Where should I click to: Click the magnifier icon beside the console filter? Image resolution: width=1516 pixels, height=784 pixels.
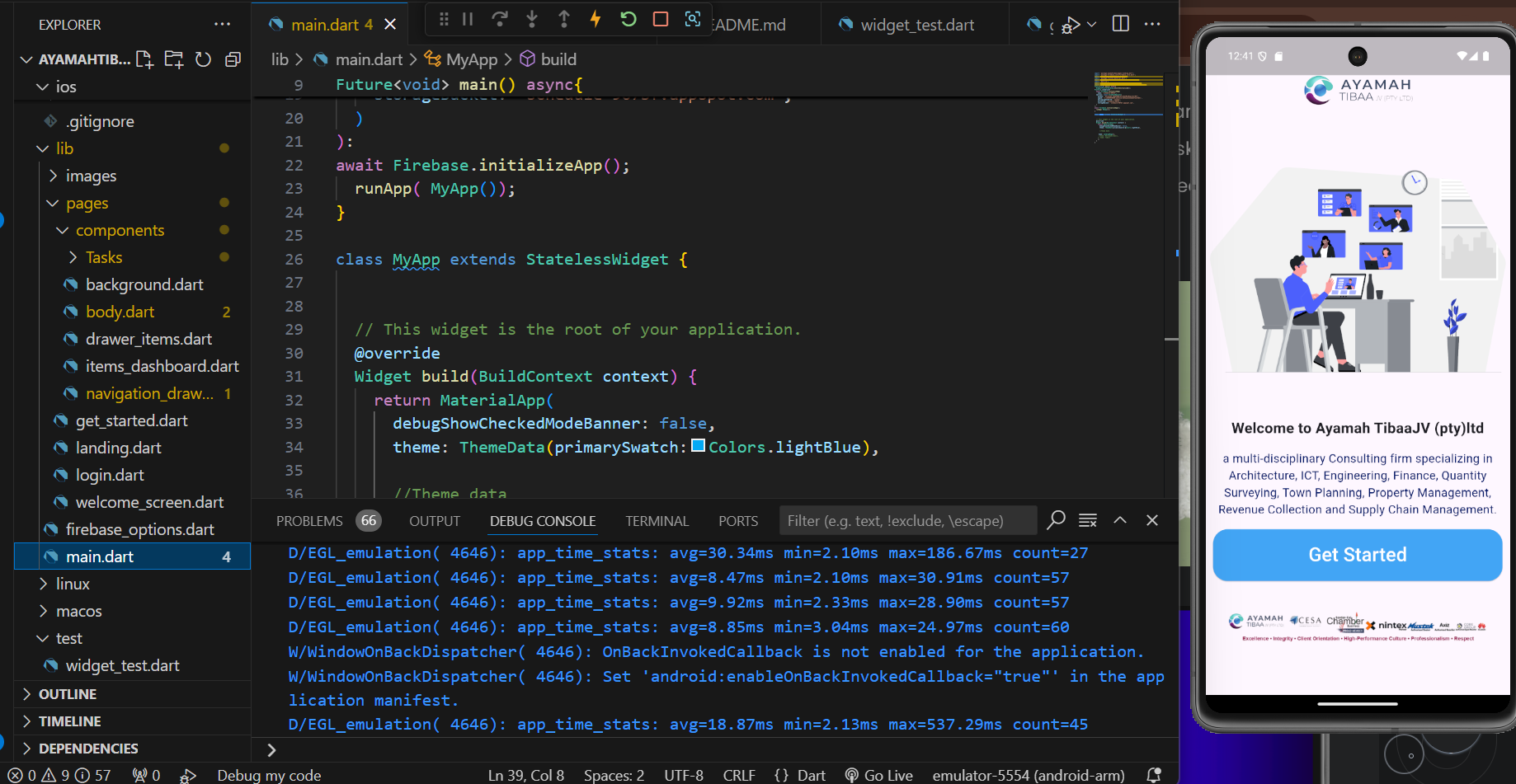click(1057, 520)
